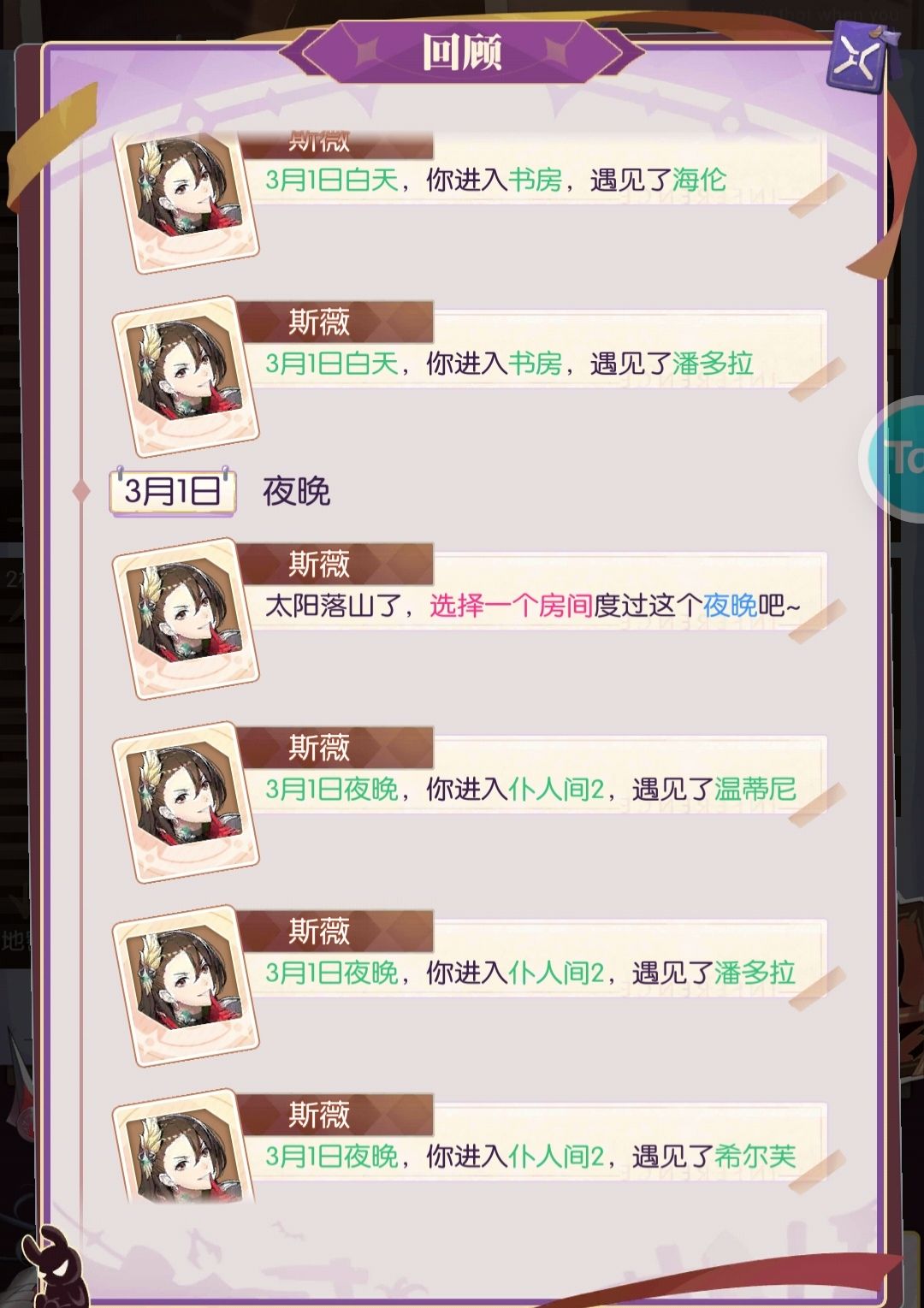Tap 斯薇 avatar beside the 温蒂尼 message
This screenshot has width=924, height=1308.
pyautogui.click(x=186, y=802)
